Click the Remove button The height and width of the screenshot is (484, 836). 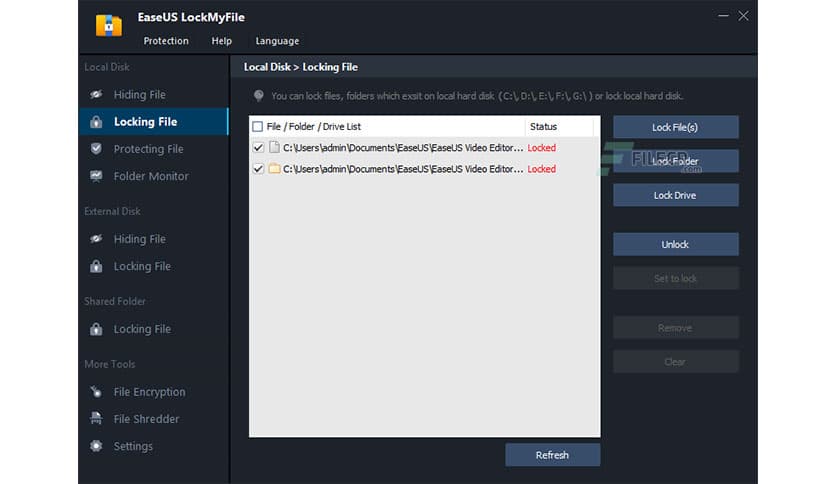(x=676, y=328)
